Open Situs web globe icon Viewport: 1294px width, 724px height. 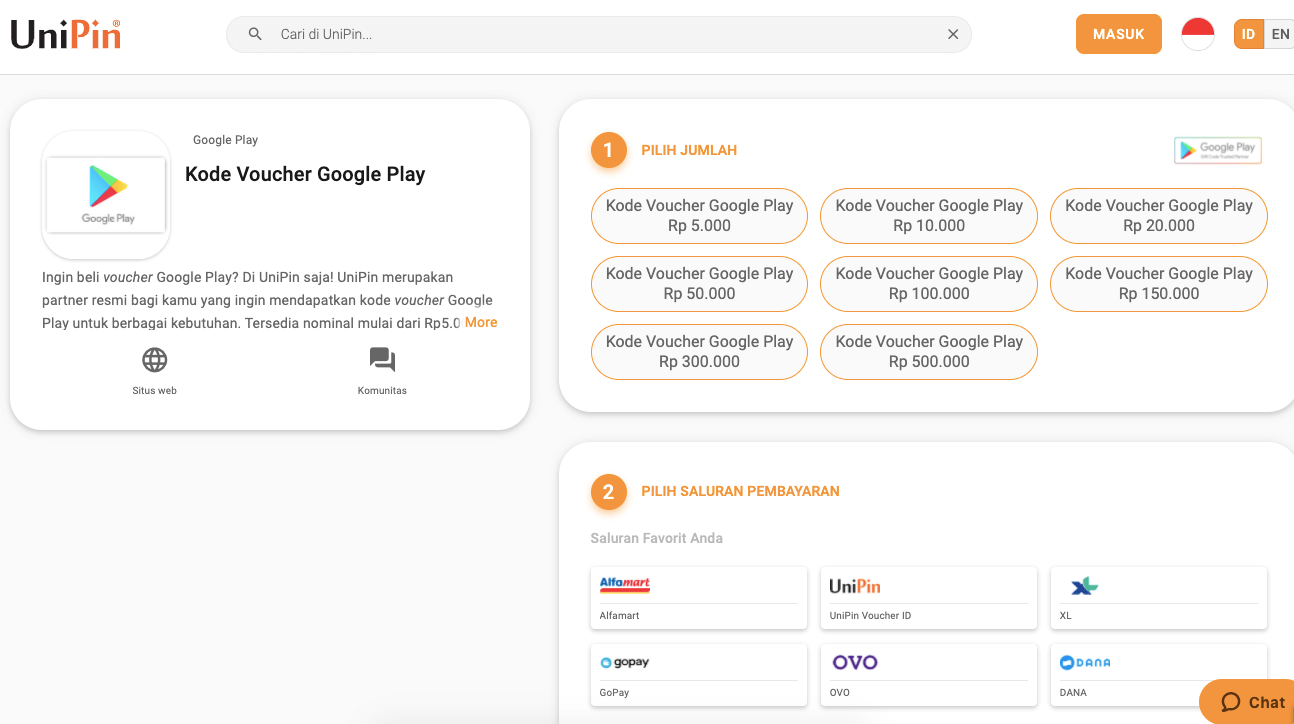154,360
